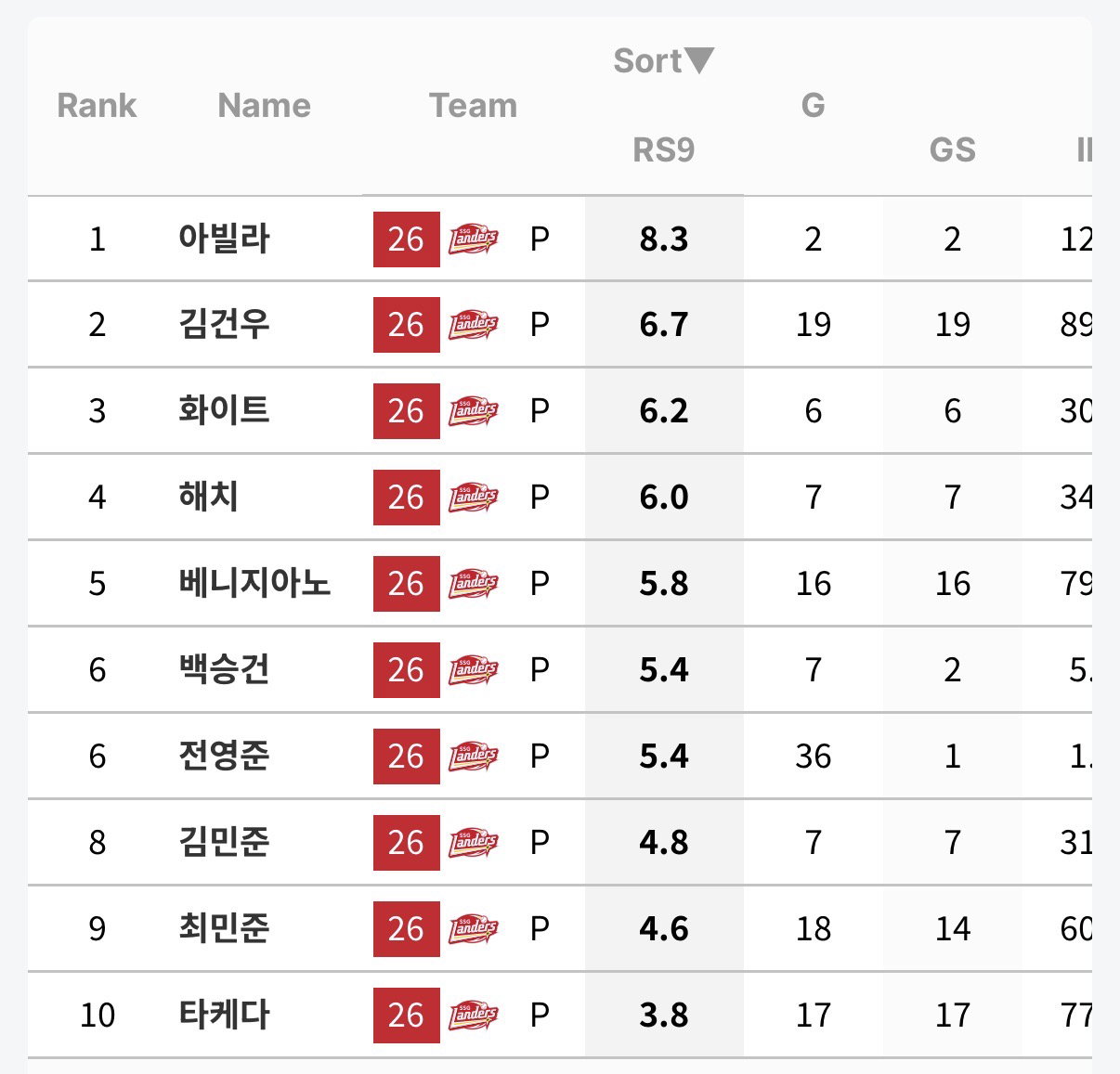Click the Landers logo in 김건우's row

pos(474,325)
